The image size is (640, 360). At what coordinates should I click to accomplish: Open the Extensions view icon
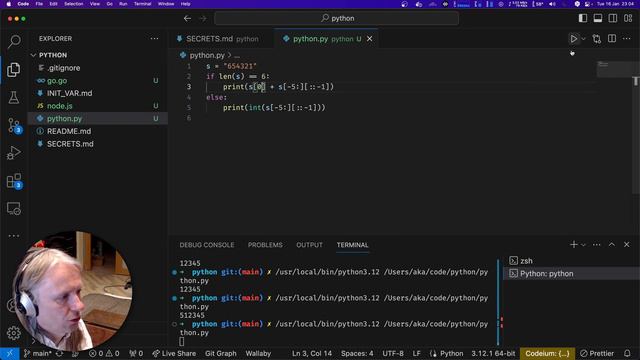(14, 181)
